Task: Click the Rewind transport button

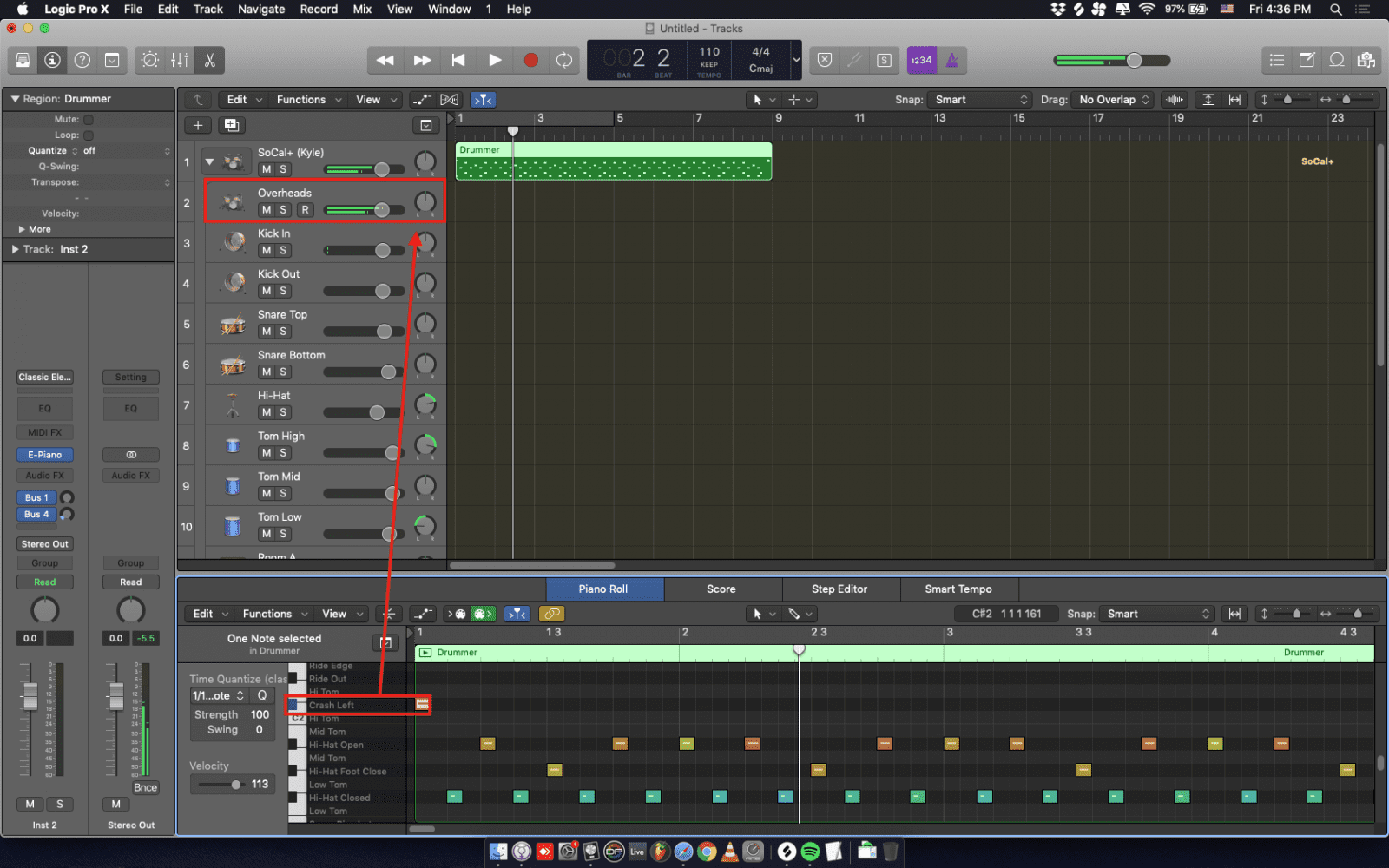Action: tap(385, 60)
